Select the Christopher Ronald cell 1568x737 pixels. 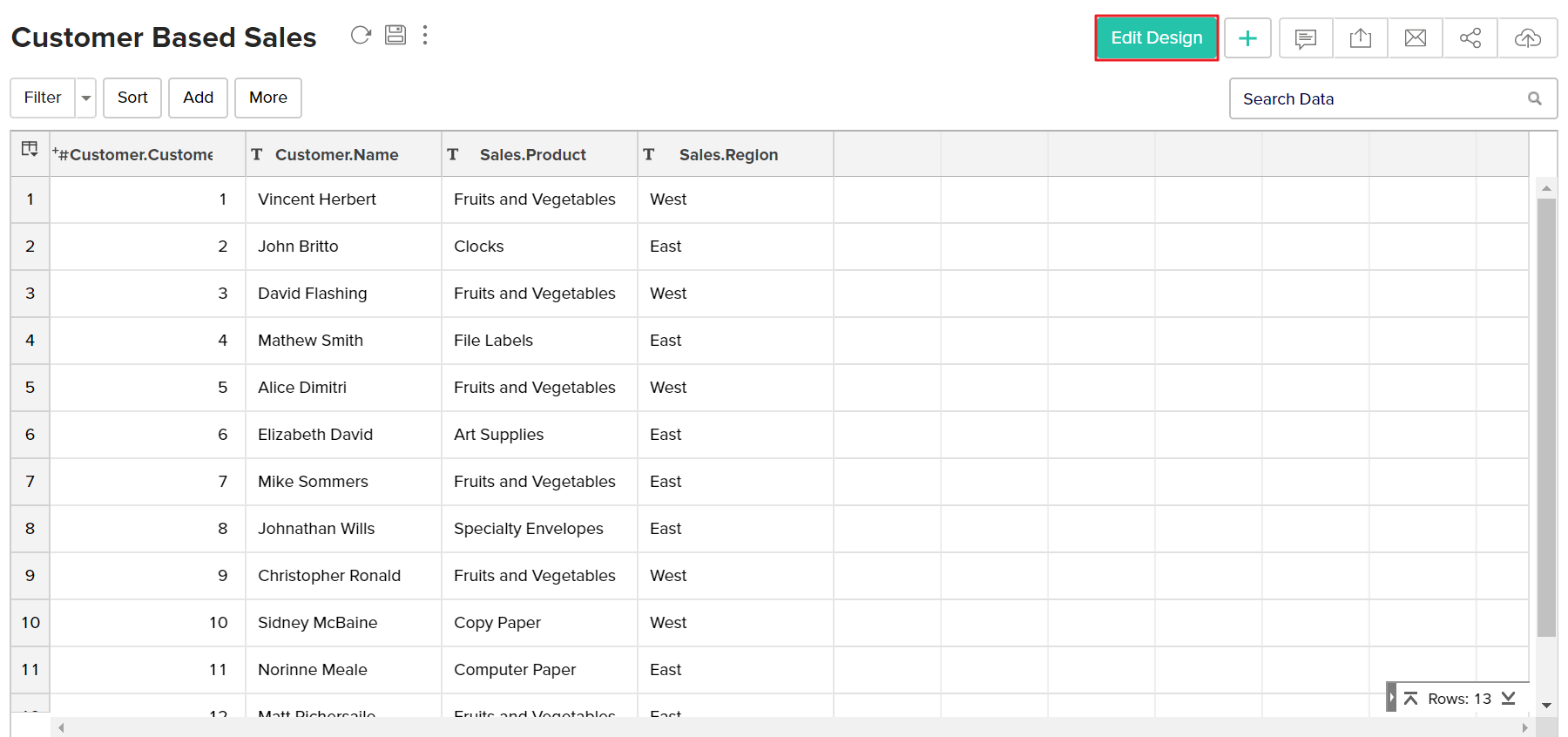coord(344,576)
